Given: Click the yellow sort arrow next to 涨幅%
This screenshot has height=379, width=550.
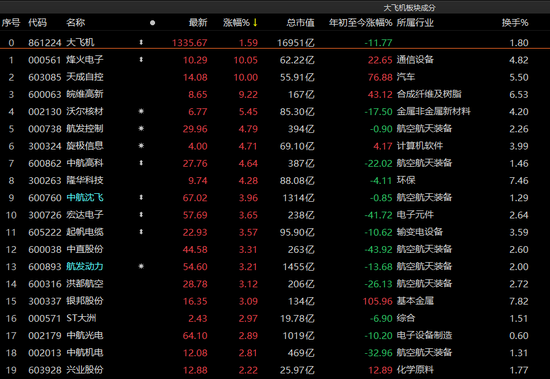Looking at the screenshot, I should (x=255, y=22).
